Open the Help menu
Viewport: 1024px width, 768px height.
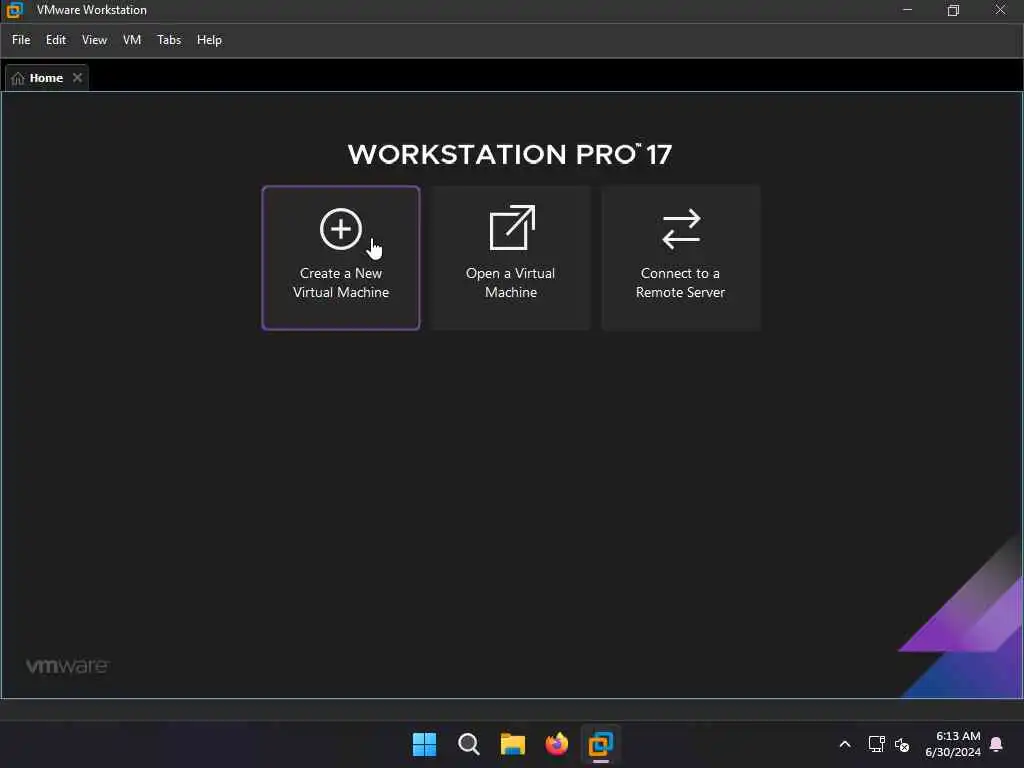[209, 40]
